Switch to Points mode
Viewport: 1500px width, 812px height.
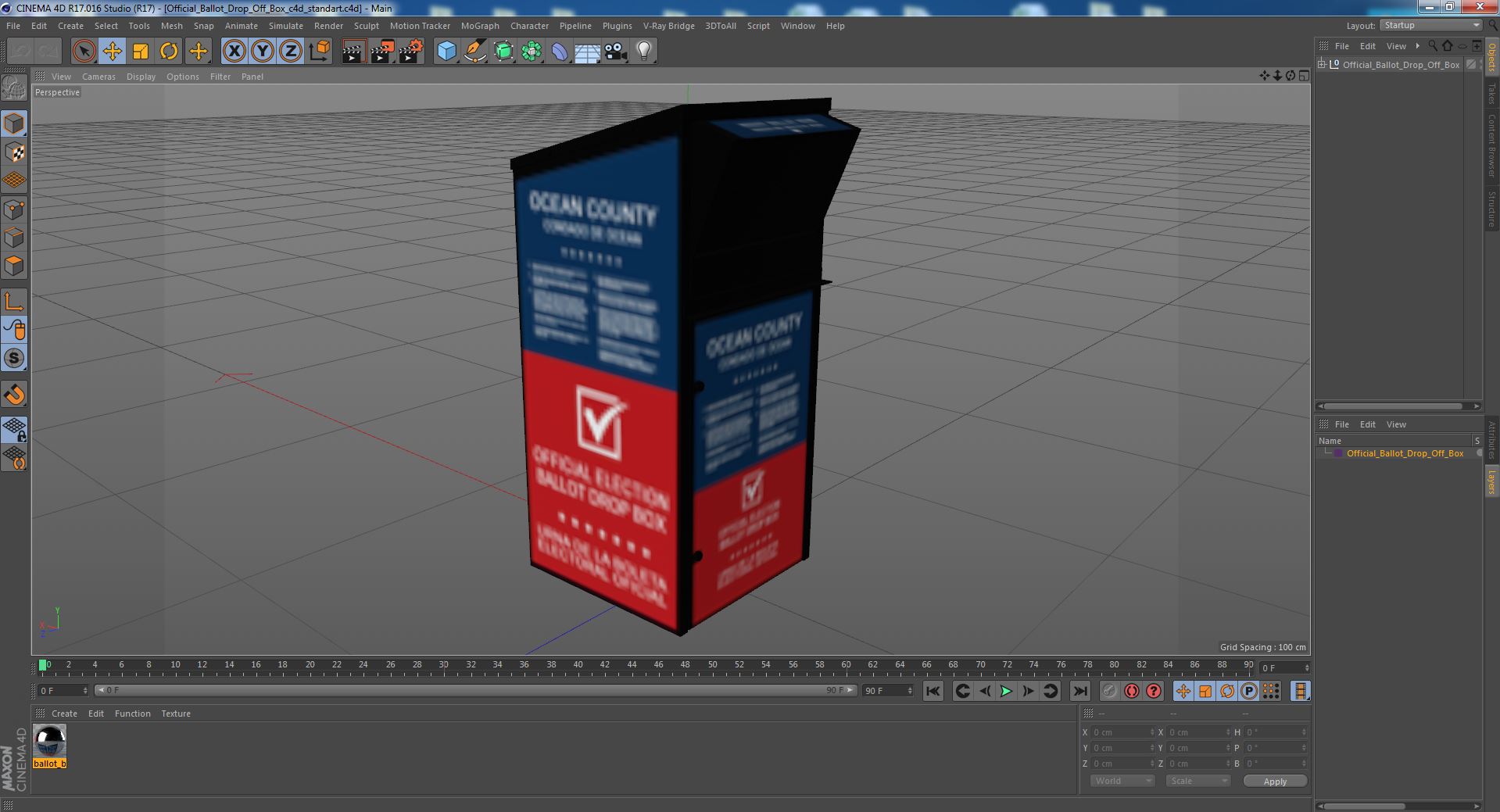click(14, 209)
